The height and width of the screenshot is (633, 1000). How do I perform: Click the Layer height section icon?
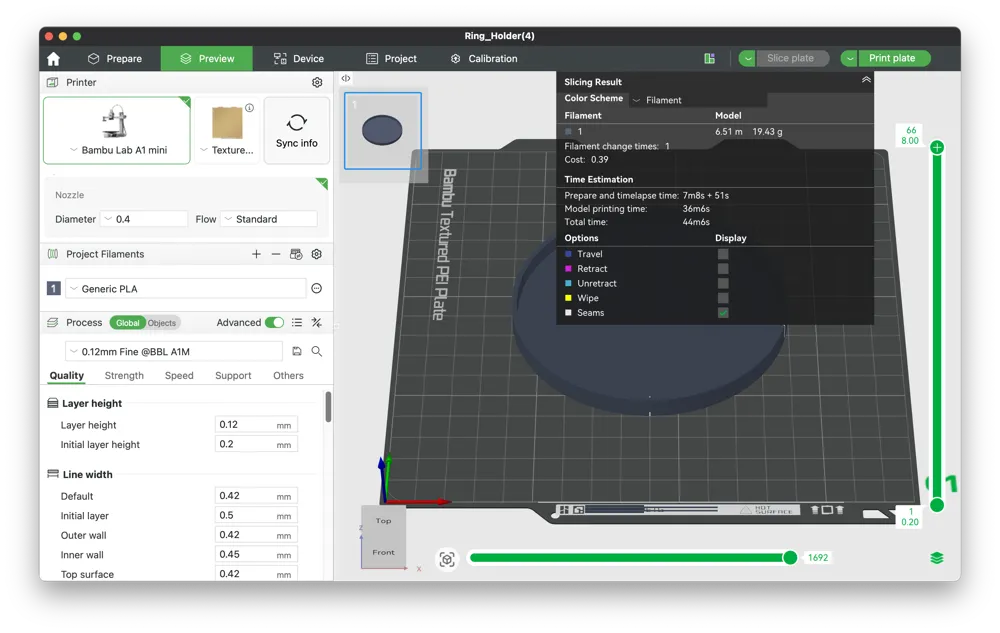point(53,403)
